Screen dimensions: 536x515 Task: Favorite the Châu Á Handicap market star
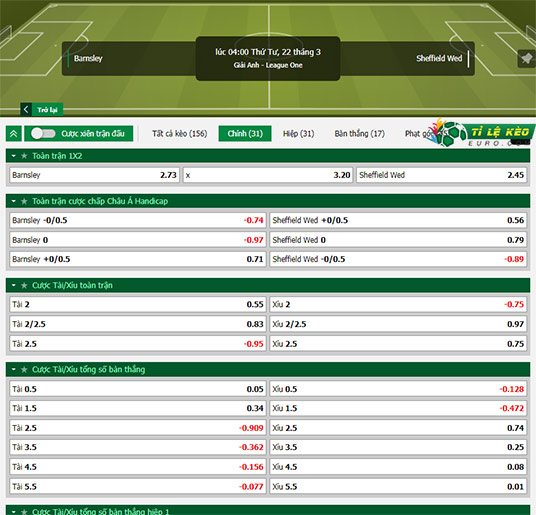(x=24, y=201)
